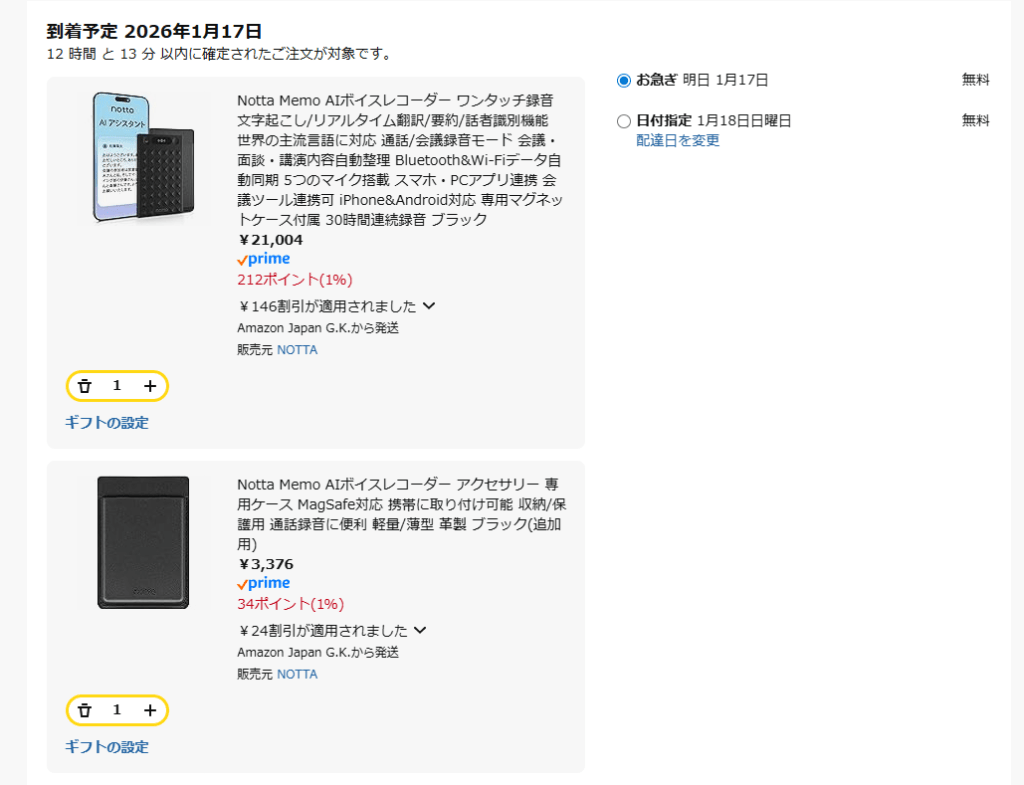Open NOTTA seller link for MagSafe case
The width and height of the screenshot is (1024, 785).
297,674
